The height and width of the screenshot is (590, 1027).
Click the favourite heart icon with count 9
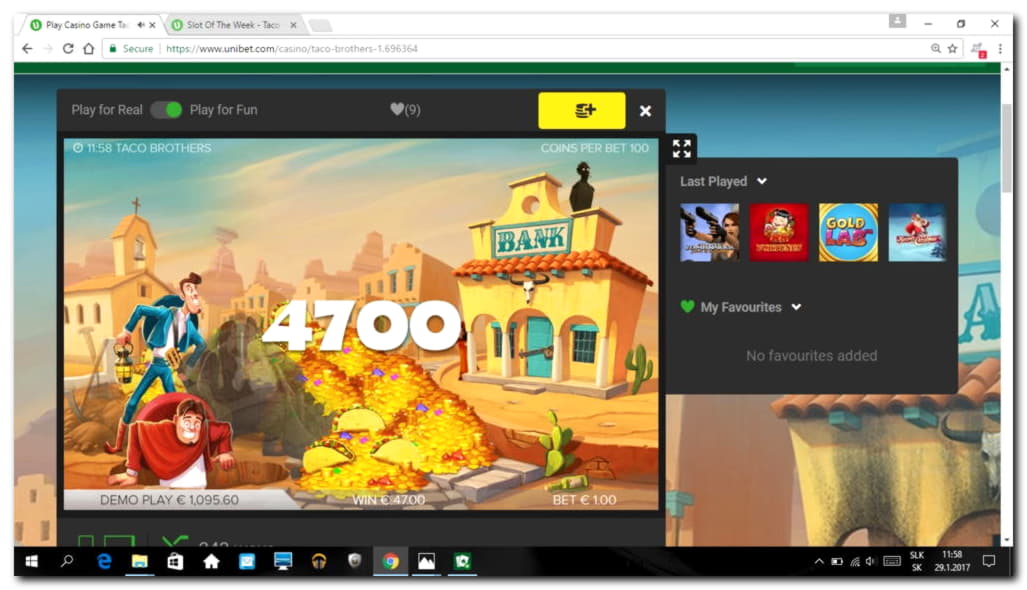click(405, 109)
